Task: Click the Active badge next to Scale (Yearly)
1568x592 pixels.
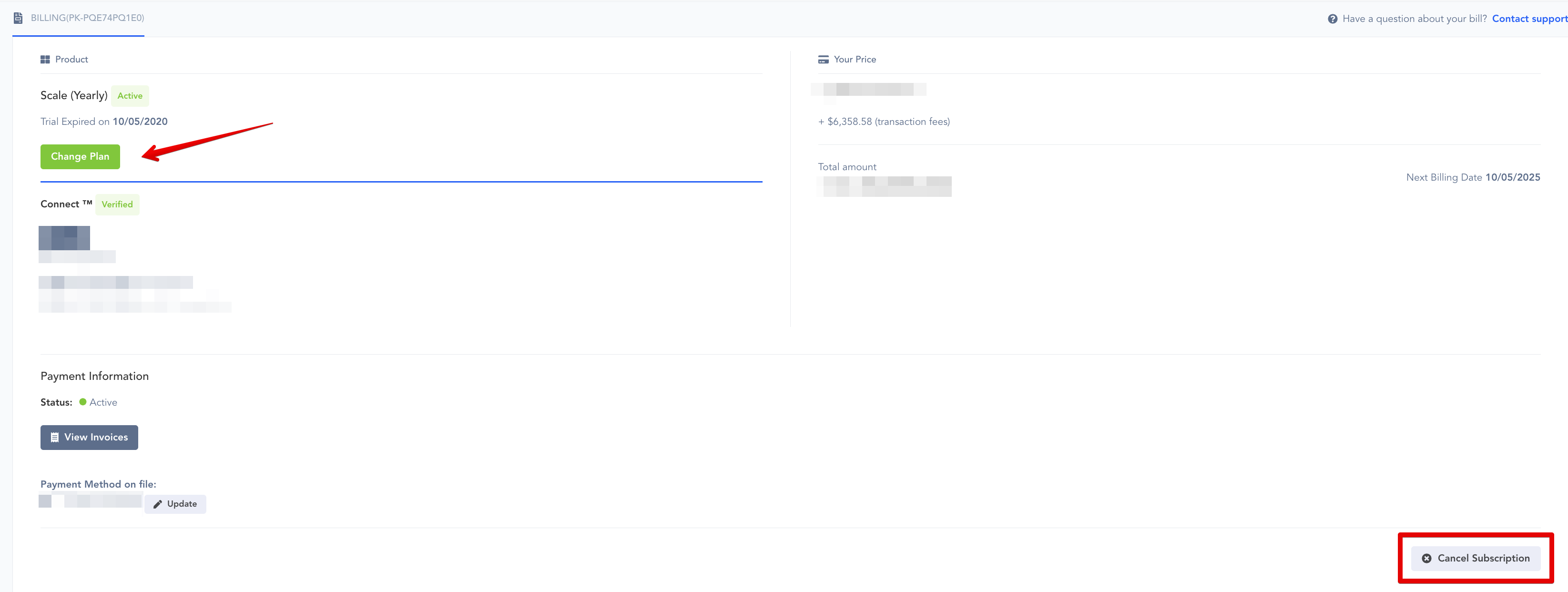Action: [130, 96]
